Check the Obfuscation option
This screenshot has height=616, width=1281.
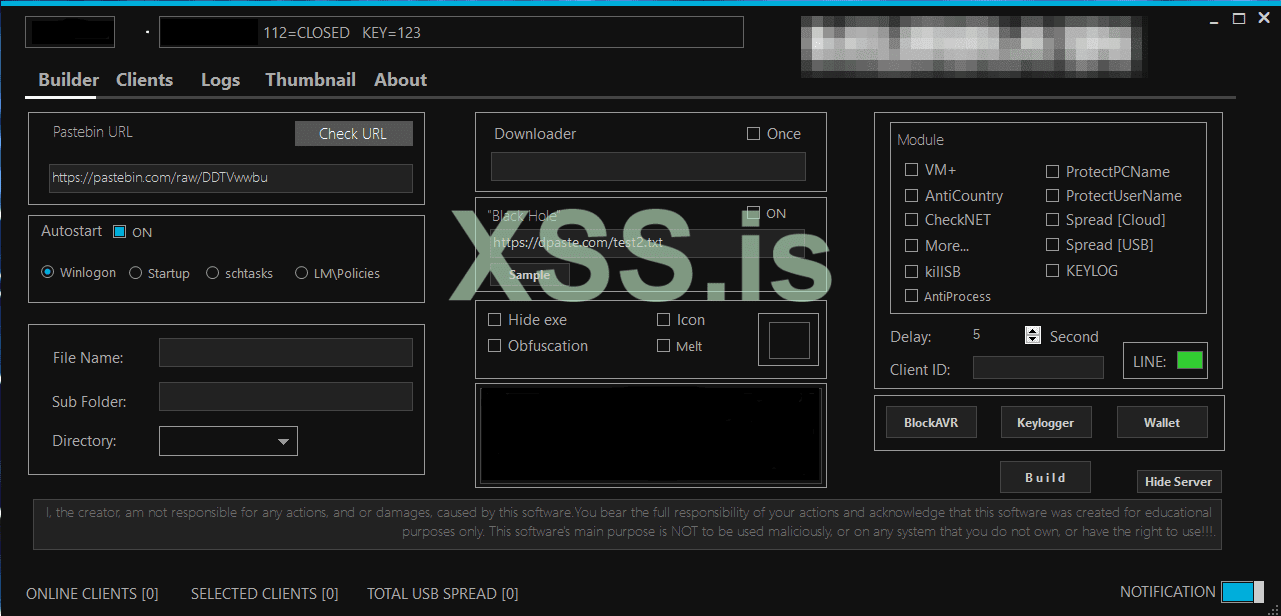tap(494, 346)
